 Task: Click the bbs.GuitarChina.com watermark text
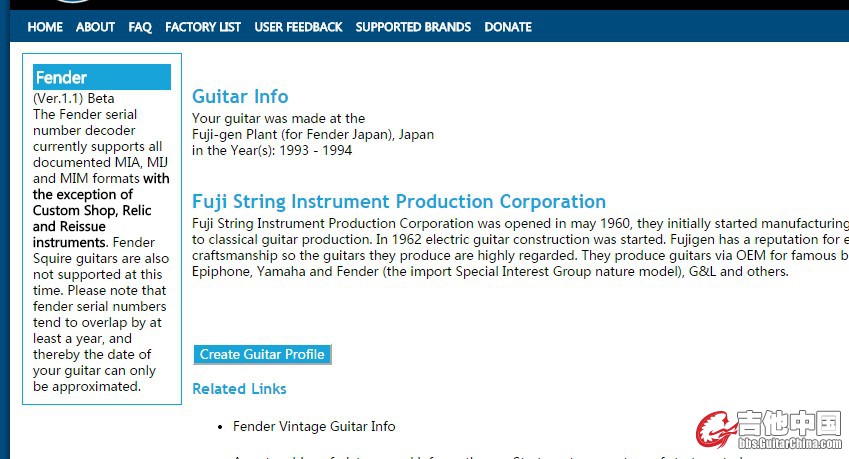790,443
